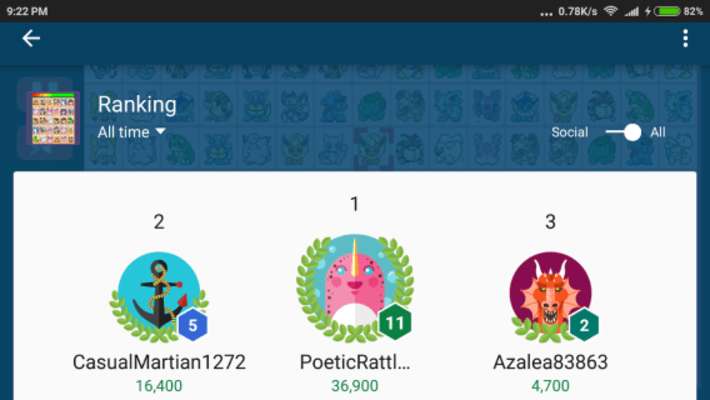Open the pink narwhal avatar ranked first
Screen dimensions: 710x400
coord(355,288)
